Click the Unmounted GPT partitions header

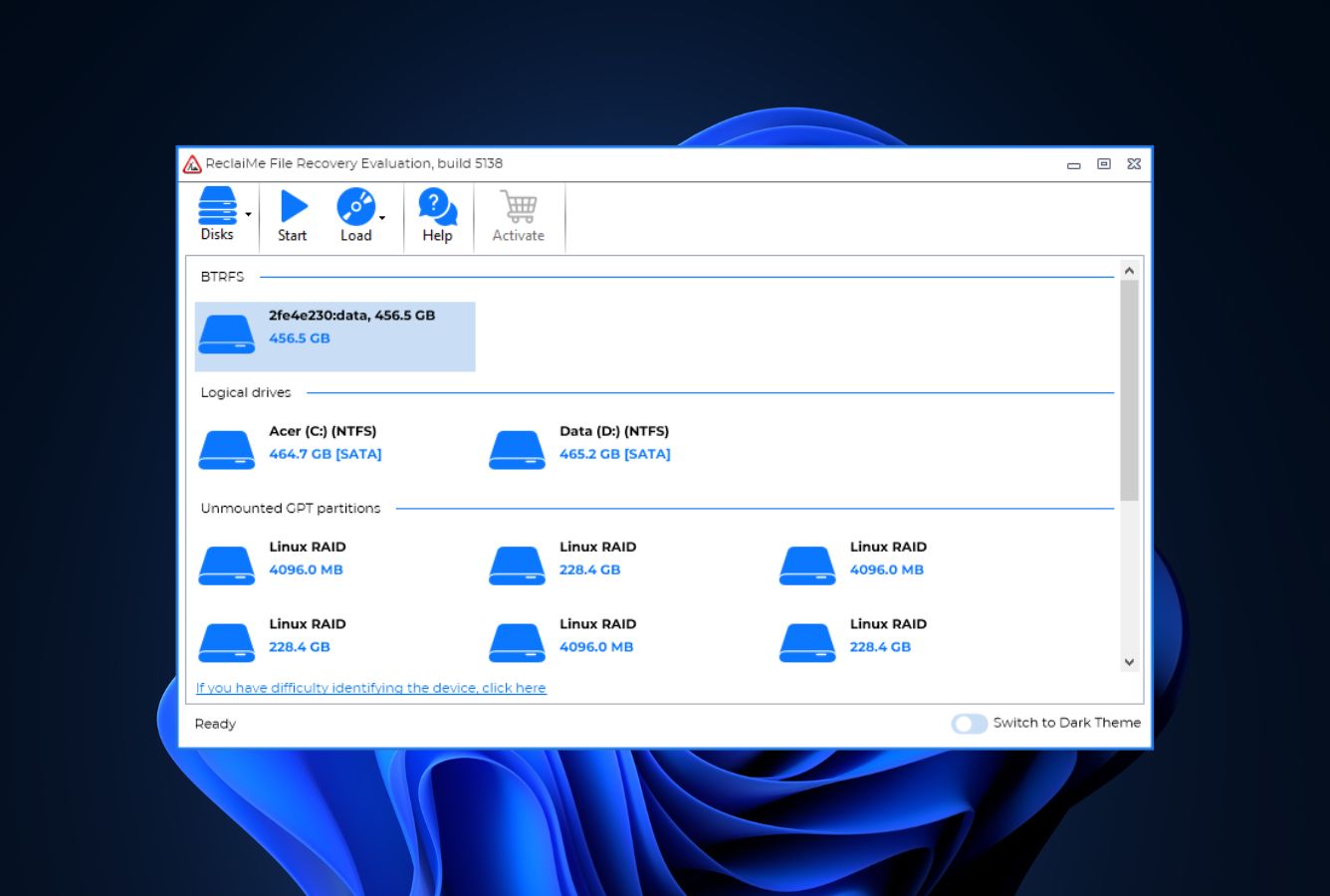click(x=291, y=508)
